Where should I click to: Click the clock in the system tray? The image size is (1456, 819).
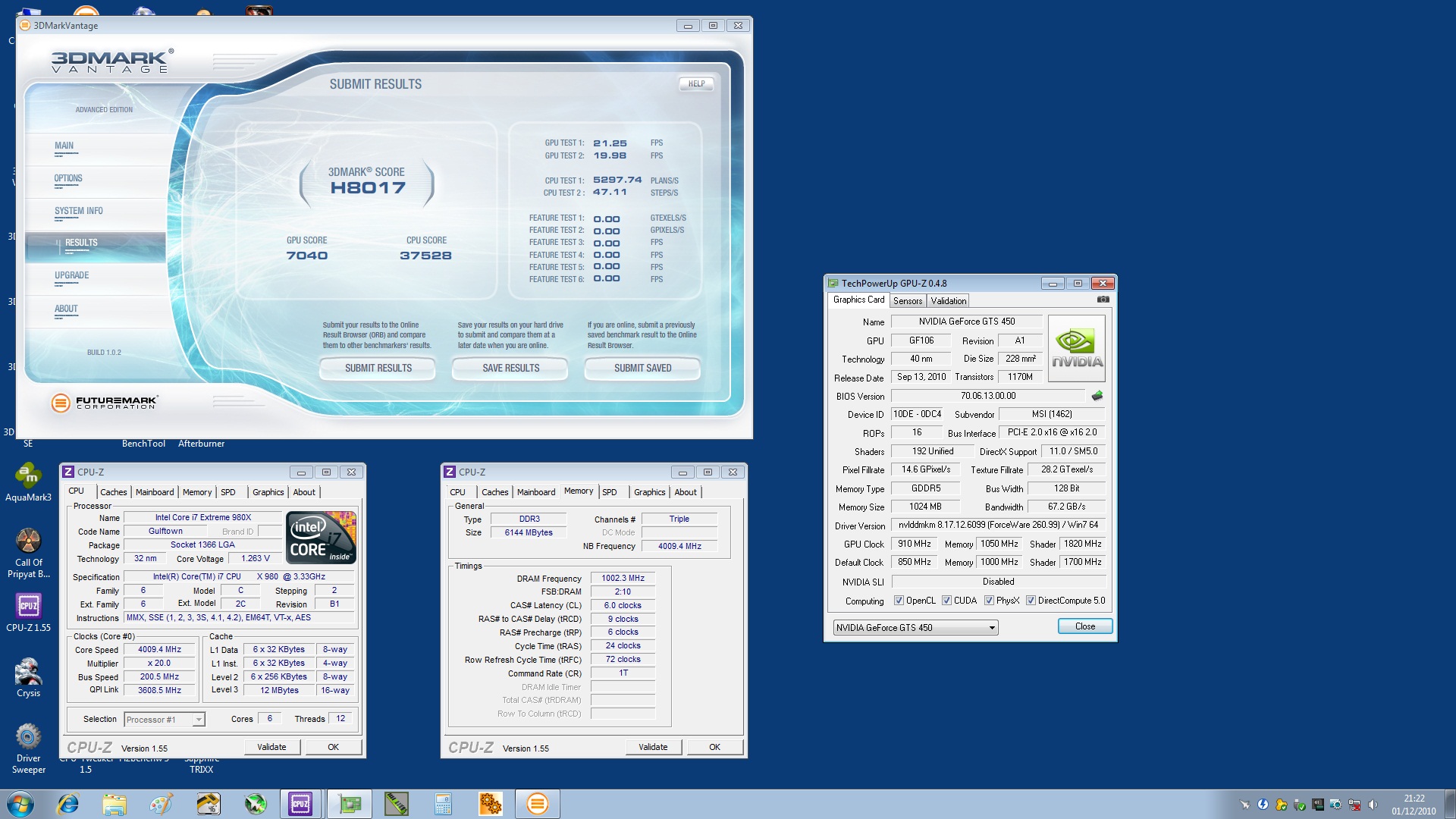pyautogui.click(x=1413, y=804)
